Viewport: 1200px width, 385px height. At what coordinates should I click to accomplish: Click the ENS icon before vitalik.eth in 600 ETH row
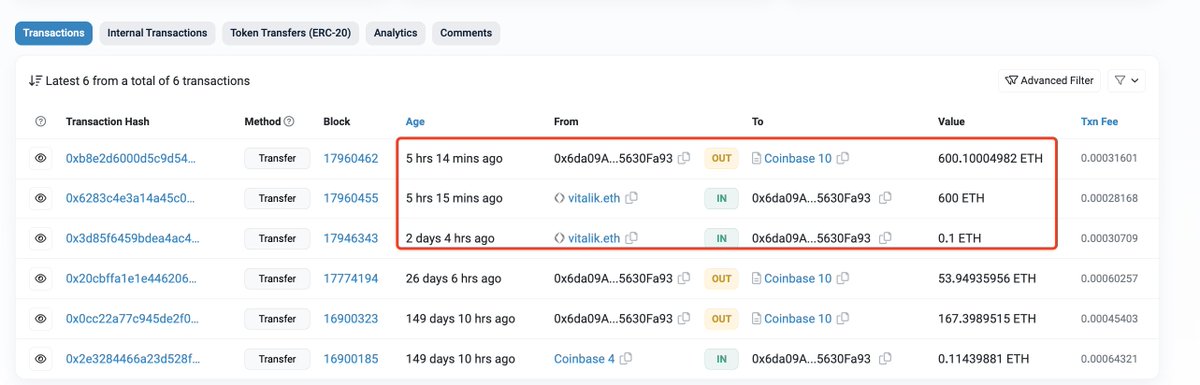pos(559,198)
